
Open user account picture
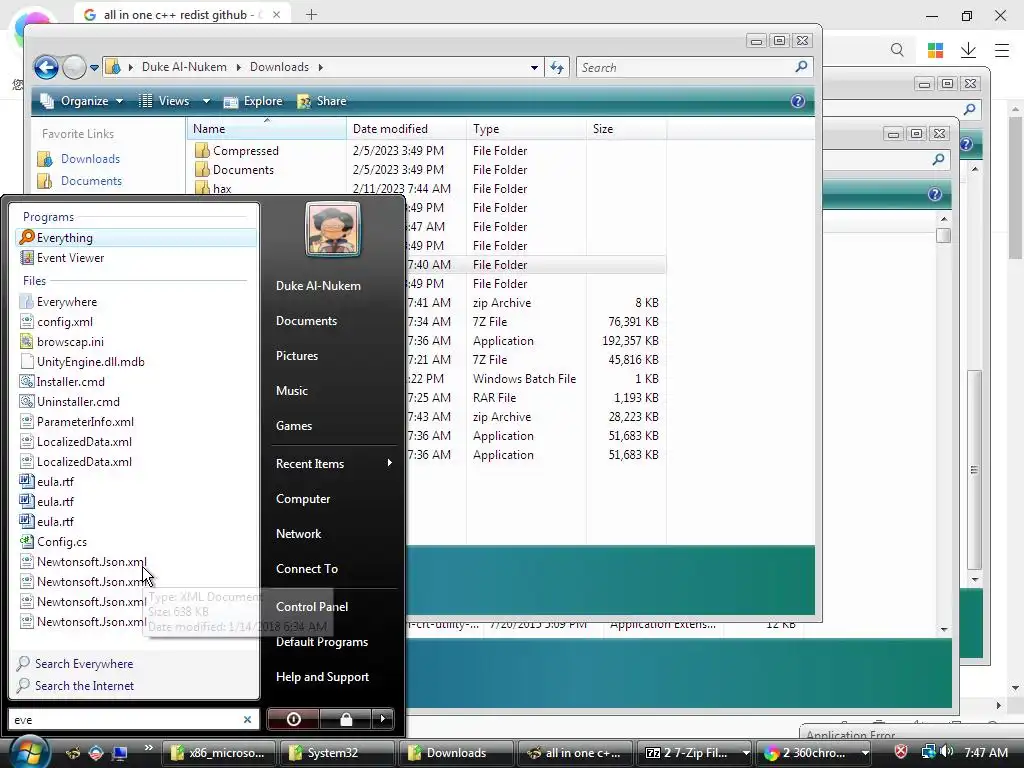point(332,229)
